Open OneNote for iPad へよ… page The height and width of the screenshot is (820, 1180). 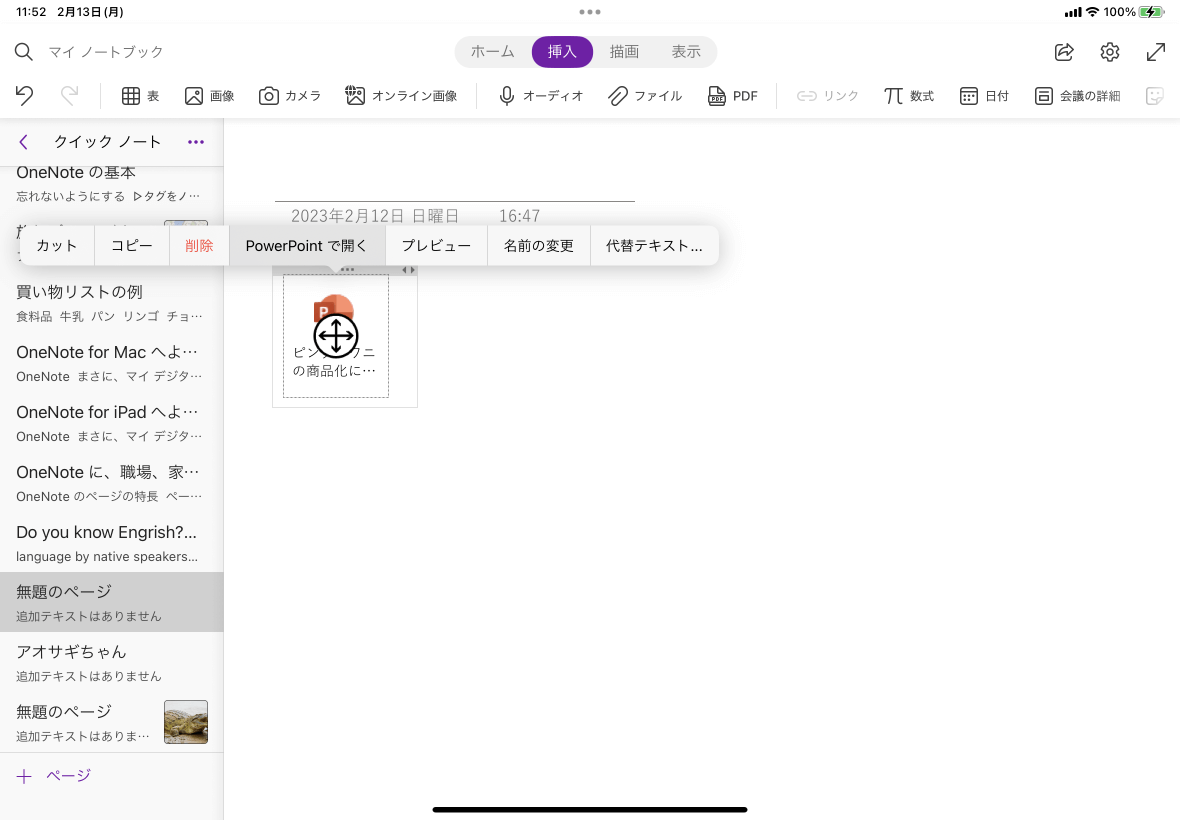[111, 423]
